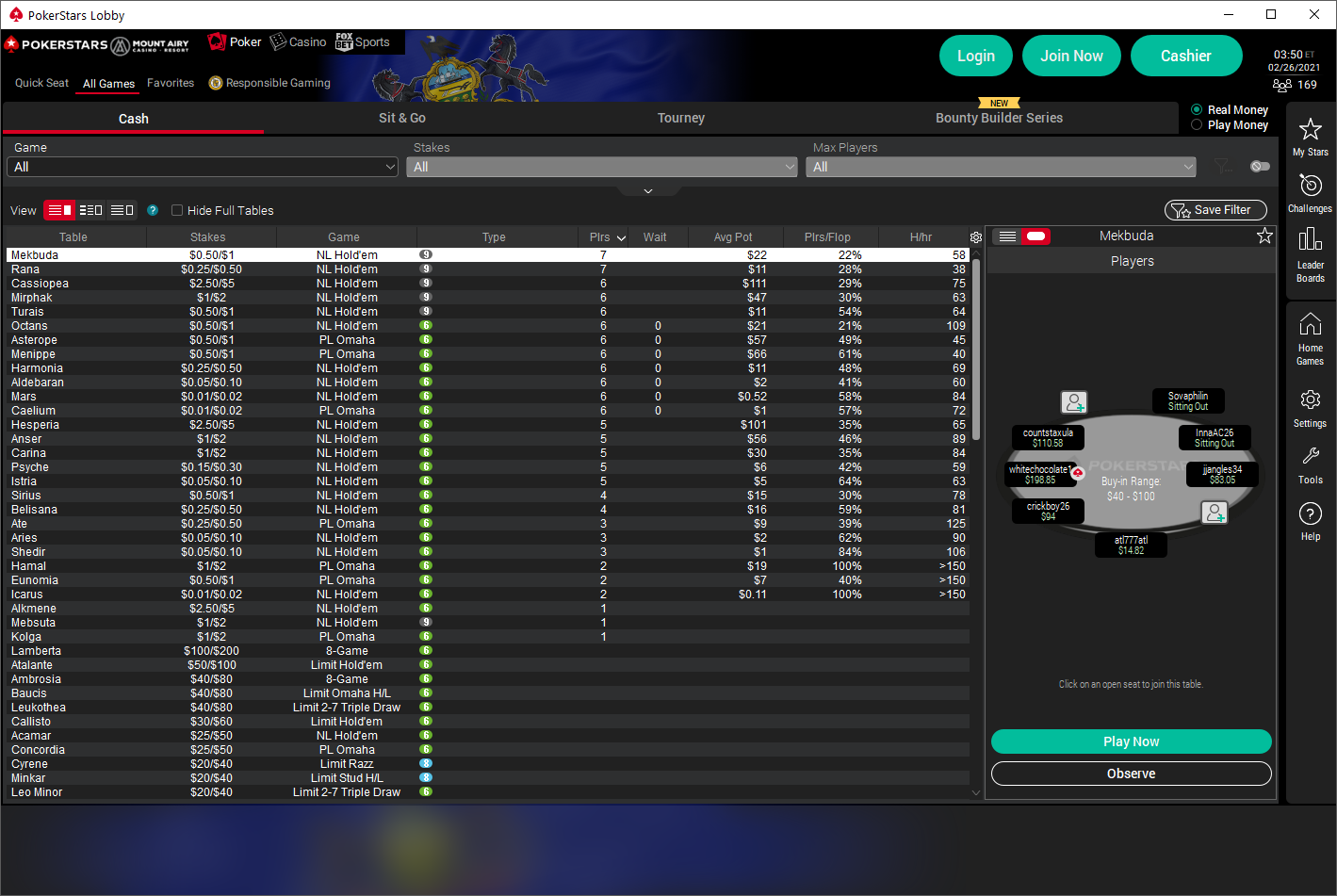
Task: Switch to the Sit & Go tab
Action: pos(402,118)
